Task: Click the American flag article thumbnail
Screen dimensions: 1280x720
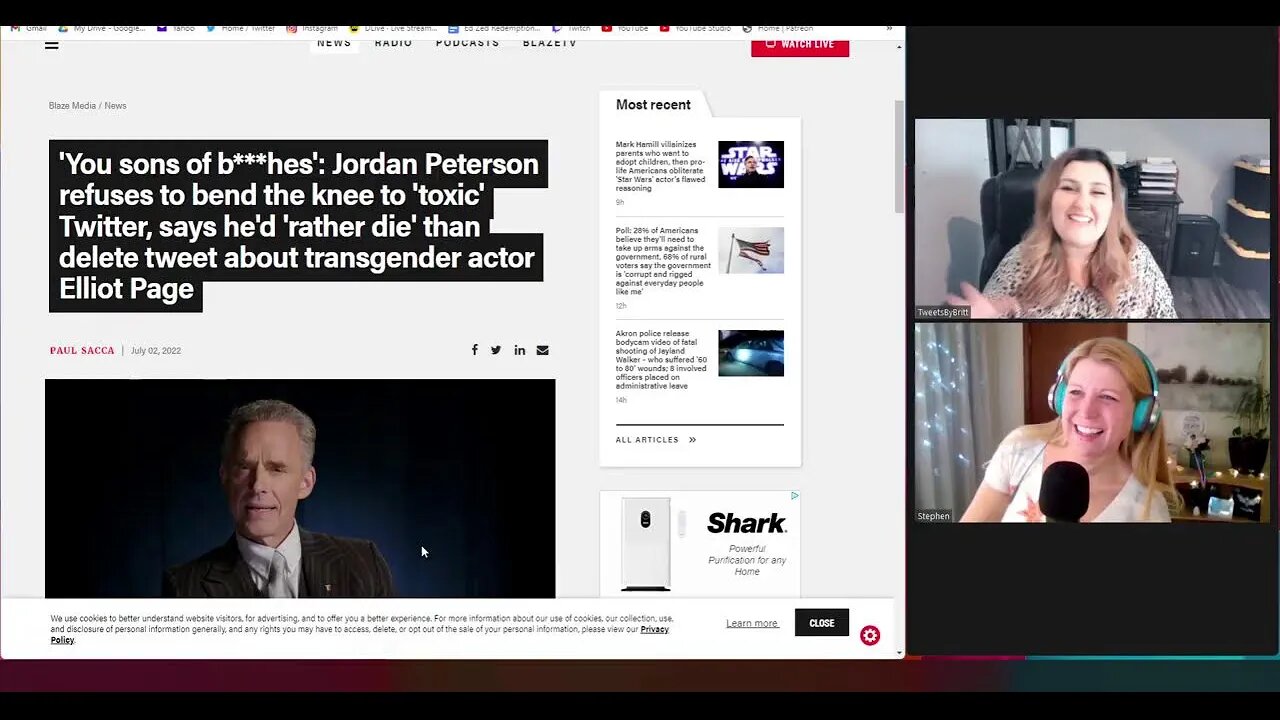Action: (x=751, y=250)
